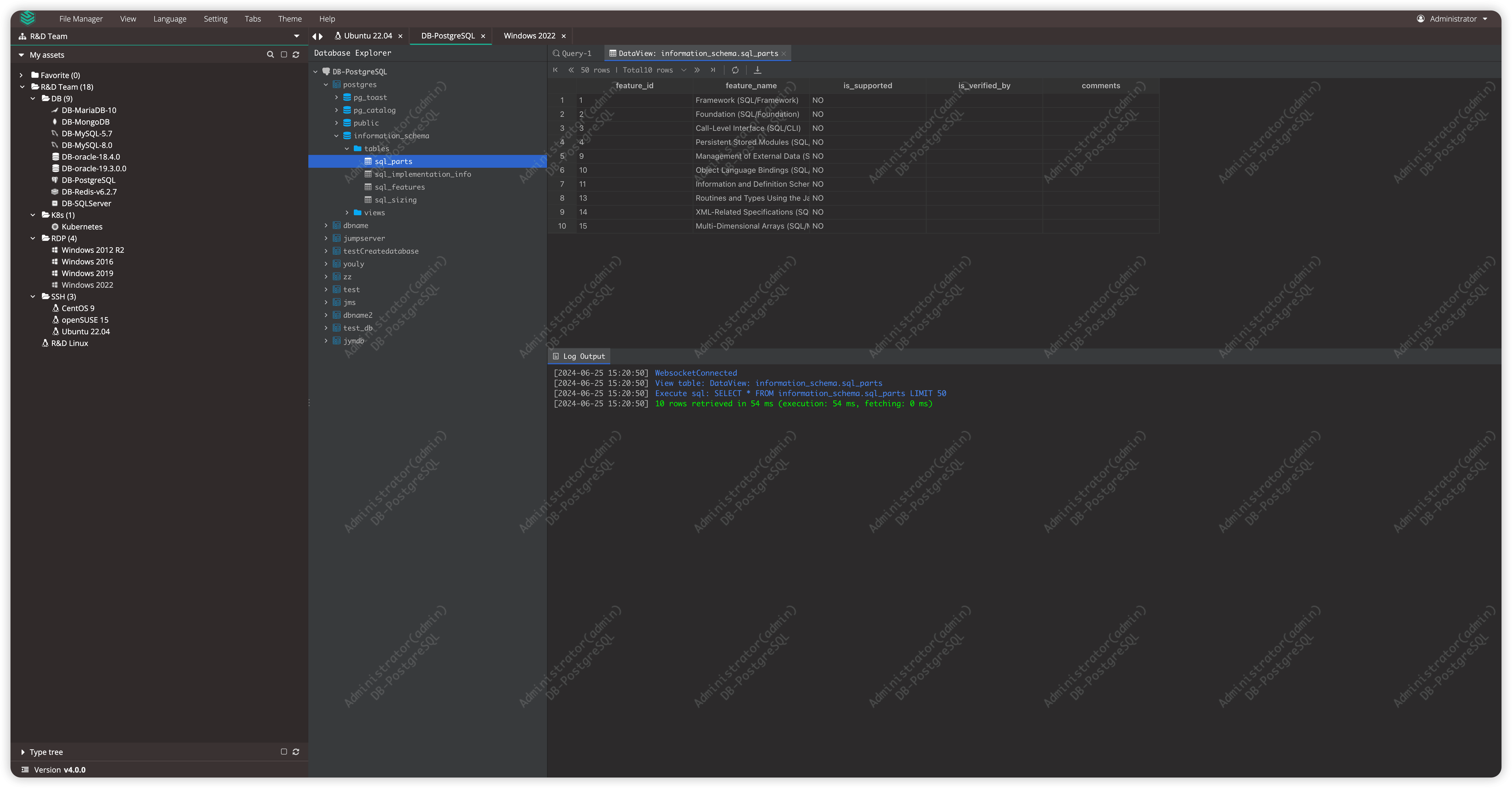
Task: Go to first page of data rows
Action: click(x=555, y=70)
